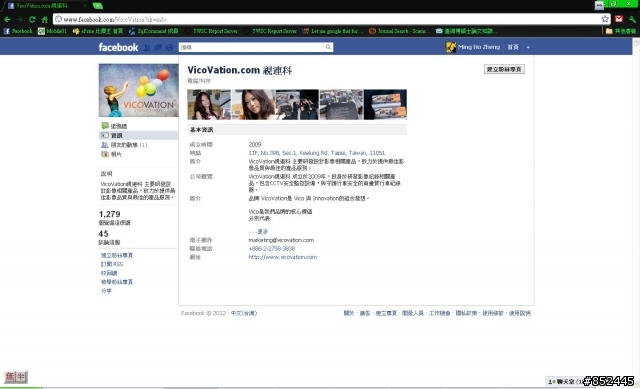
Task: Open the browser Home icon
Action: (x=44, y=19)
